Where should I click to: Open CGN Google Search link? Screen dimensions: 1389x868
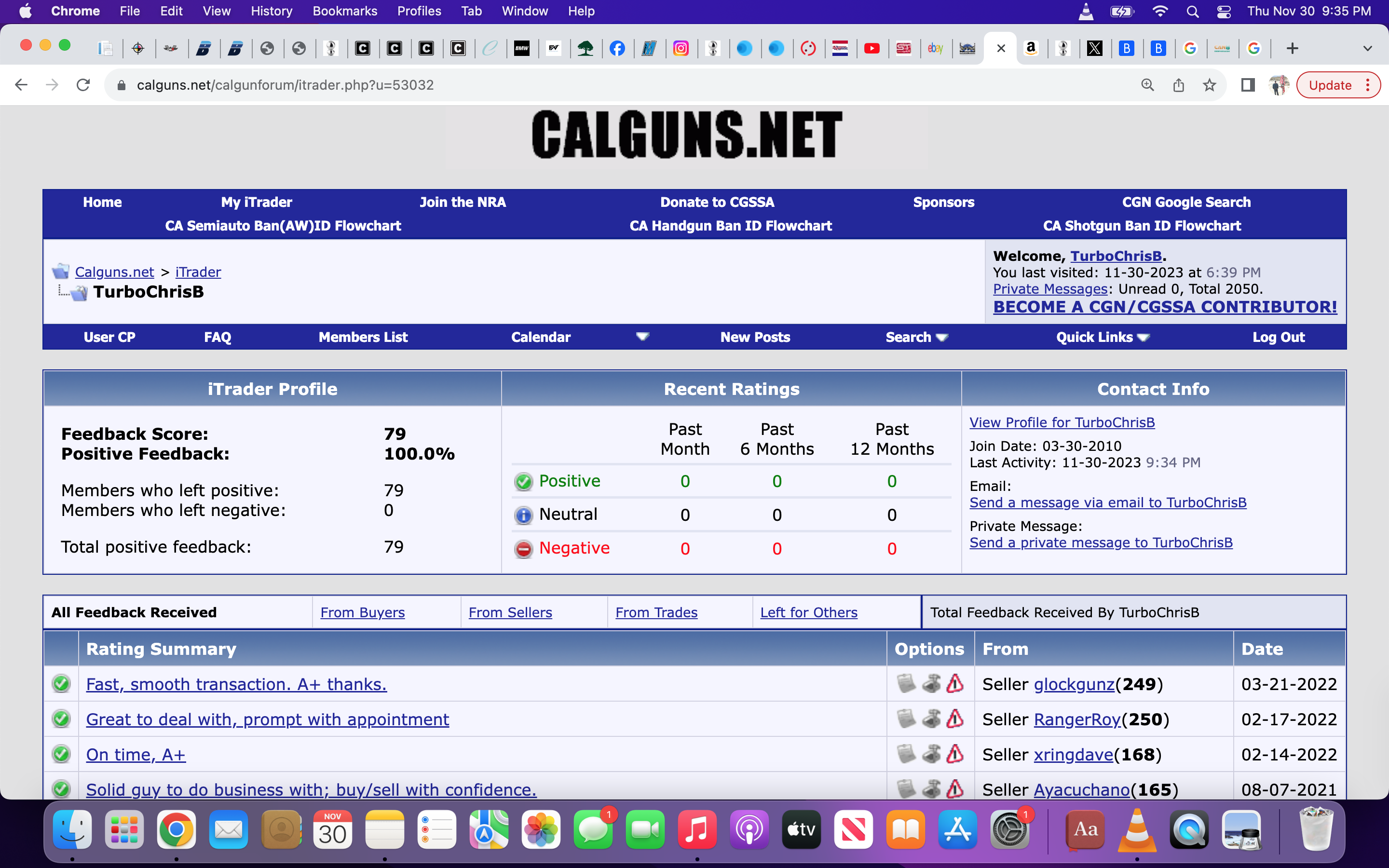pyautogui.click(x=1186, y=202)
